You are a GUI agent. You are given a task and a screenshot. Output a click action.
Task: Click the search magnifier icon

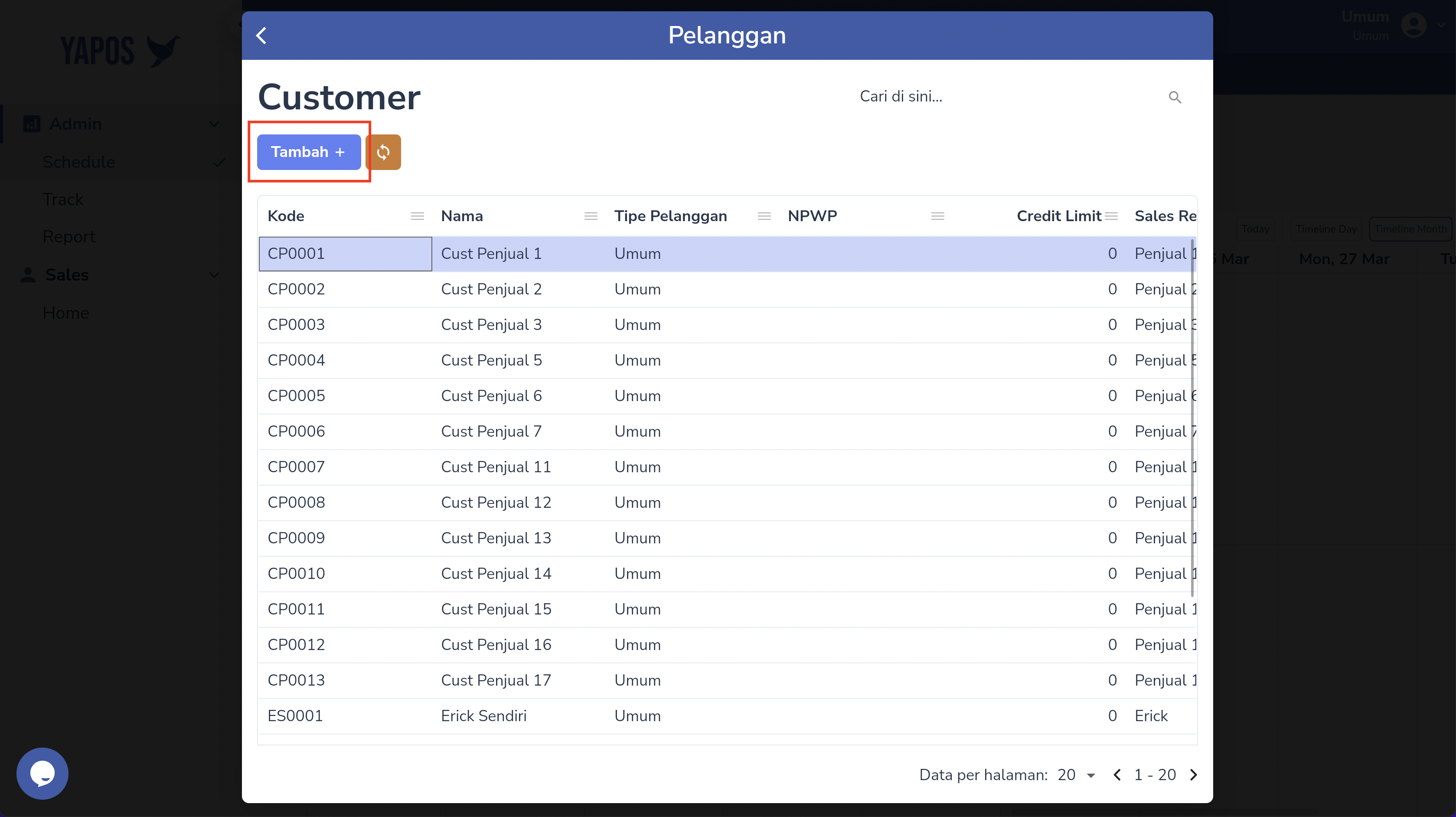[1175, 97]
